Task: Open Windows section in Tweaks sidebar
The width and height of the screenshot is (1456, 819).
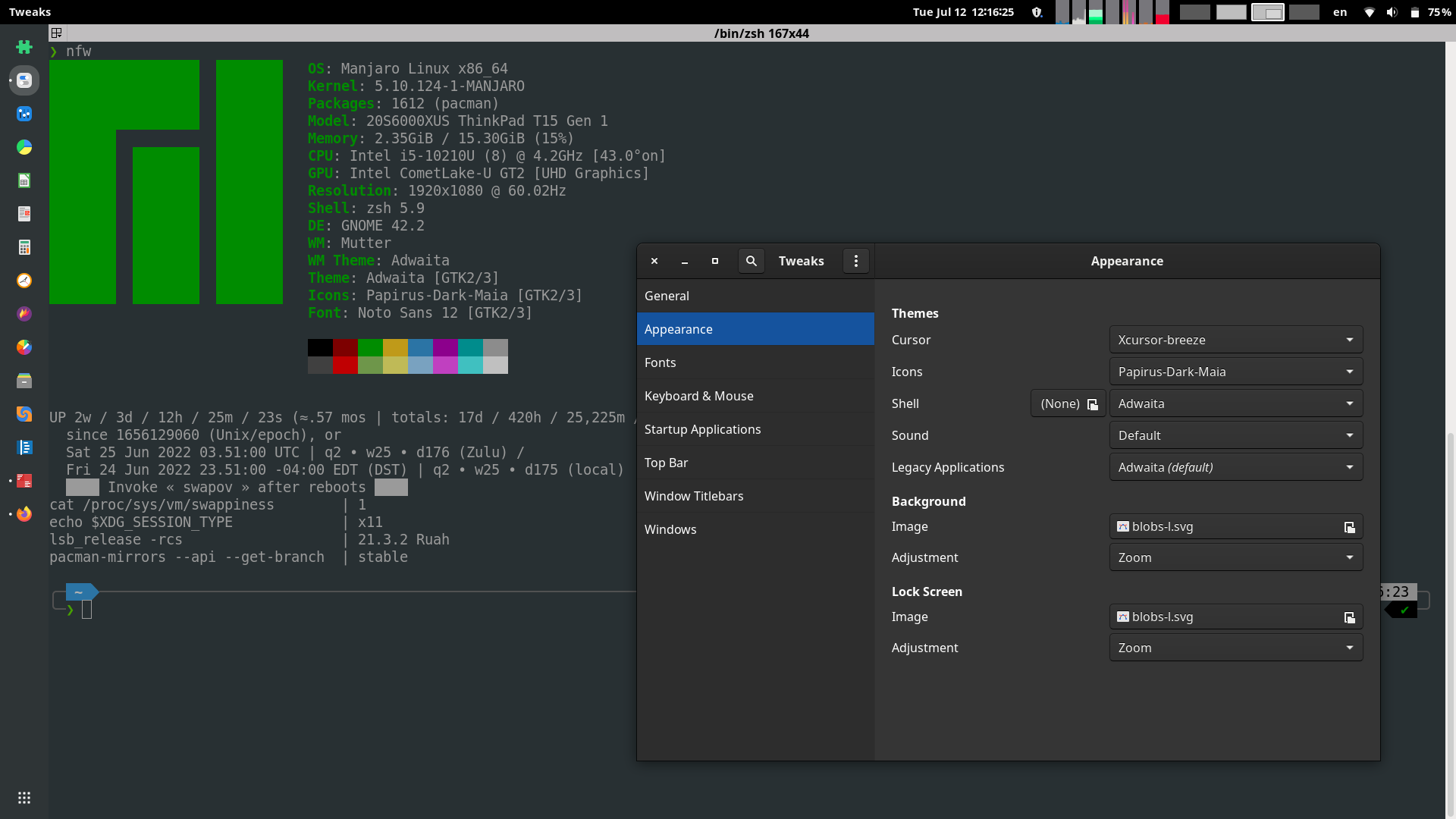Action: pyautogui.click(x=755, y=529)
